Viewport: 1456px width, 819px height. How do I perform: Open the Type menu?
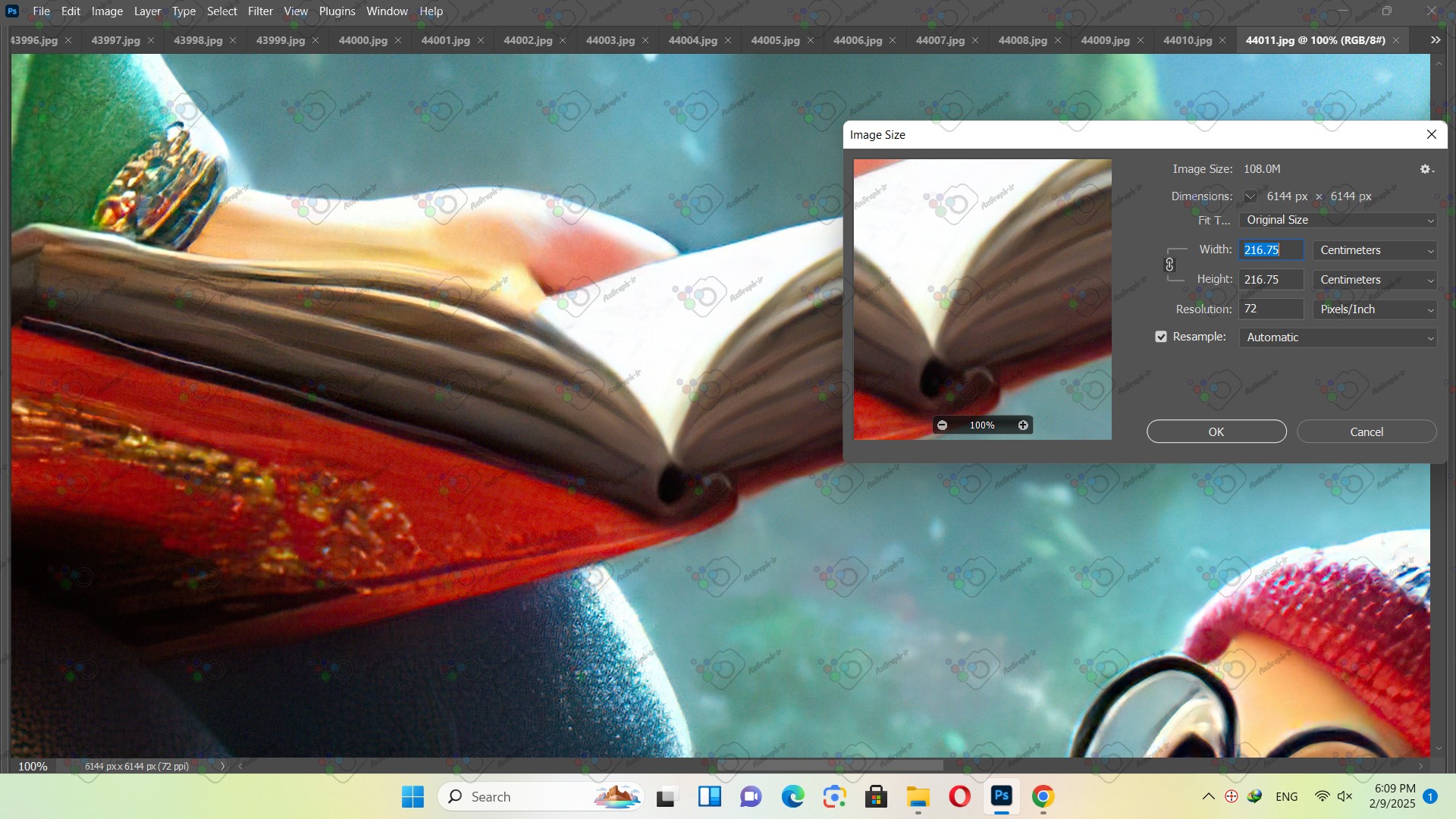pyautogui.click(x=184, y=11)
